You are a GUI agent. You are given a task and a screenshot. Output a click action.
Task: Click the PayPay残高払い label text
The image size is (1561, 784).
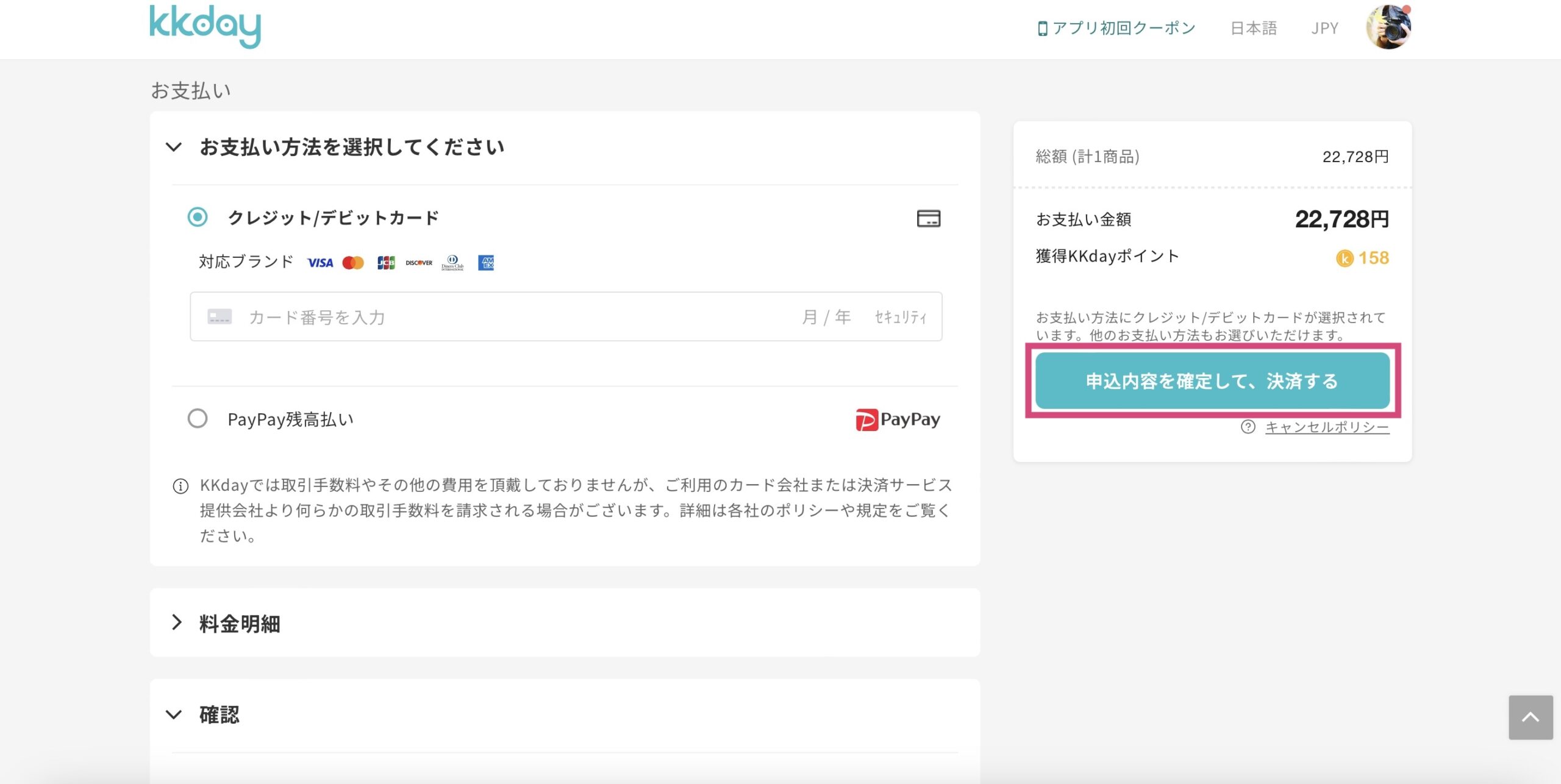[x=290, y=419]
